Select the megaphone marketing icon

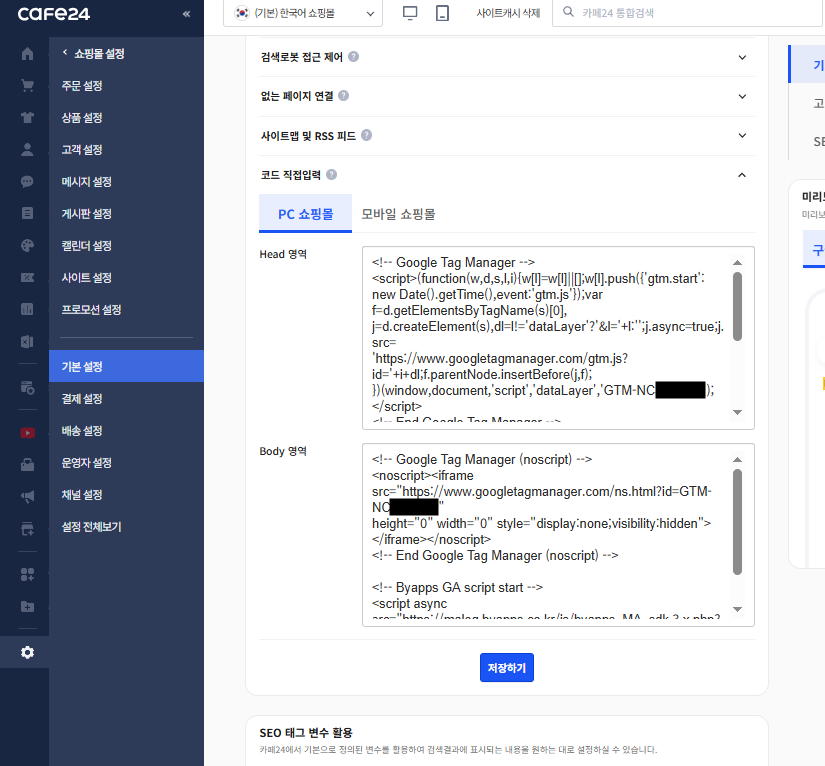pyautogui.click(x=25, y=495)
